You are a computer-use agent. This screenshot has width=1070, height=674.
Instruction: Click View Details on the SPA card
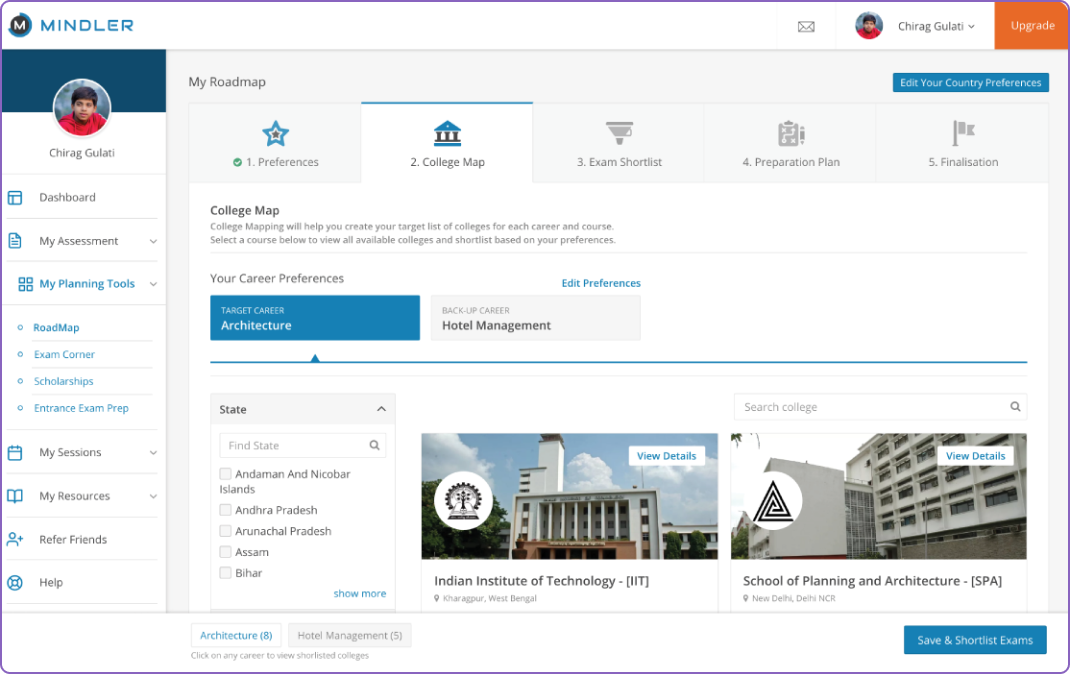976,456
